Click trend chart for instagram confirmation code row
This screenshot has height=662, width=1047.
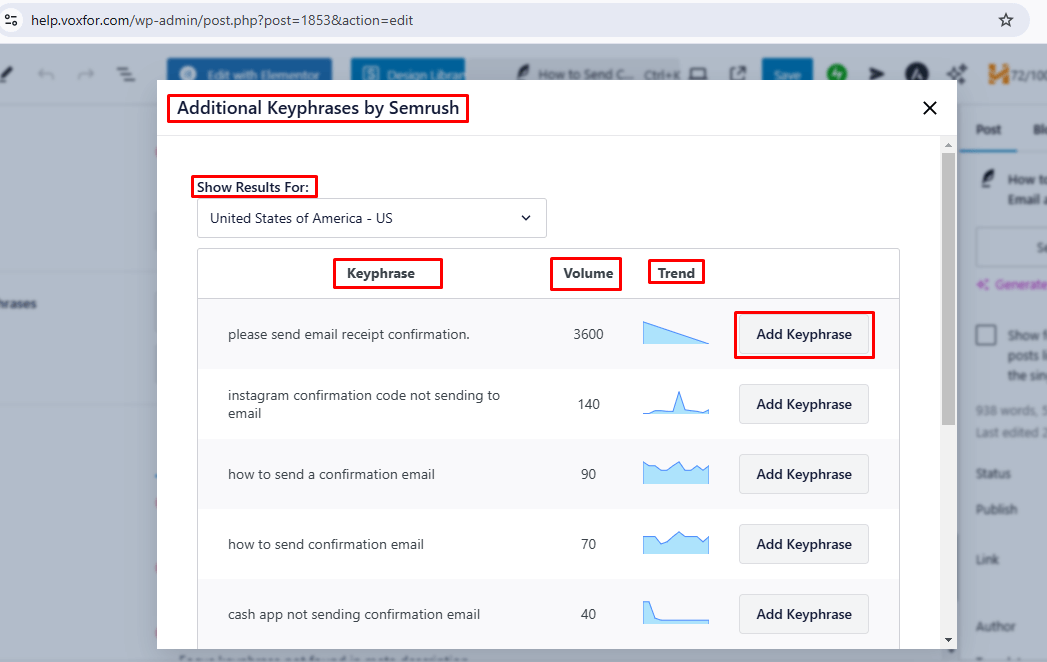pyautogui.click(x=676, y=403)
